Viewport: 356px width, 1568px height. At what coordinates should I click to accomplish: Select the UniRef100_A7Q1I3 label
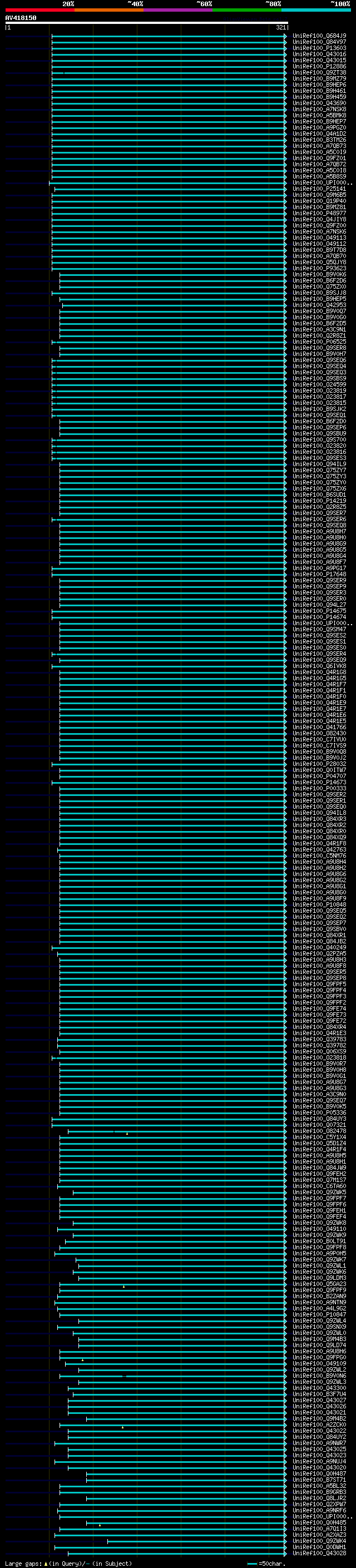pos(319,1529)
